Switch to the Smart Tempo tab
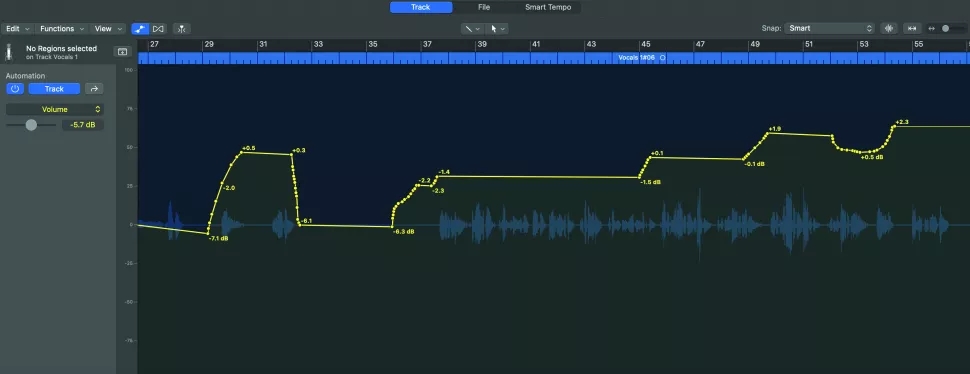 [548, 7]
